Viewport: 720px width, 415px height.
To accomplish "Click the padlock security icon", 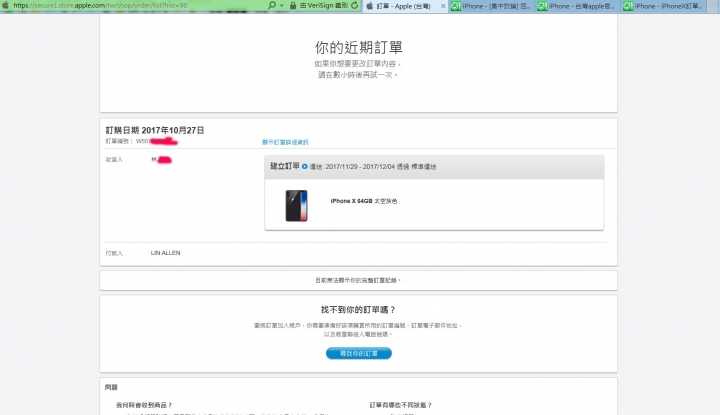I will pyautogui.click(x=292, y=6).
